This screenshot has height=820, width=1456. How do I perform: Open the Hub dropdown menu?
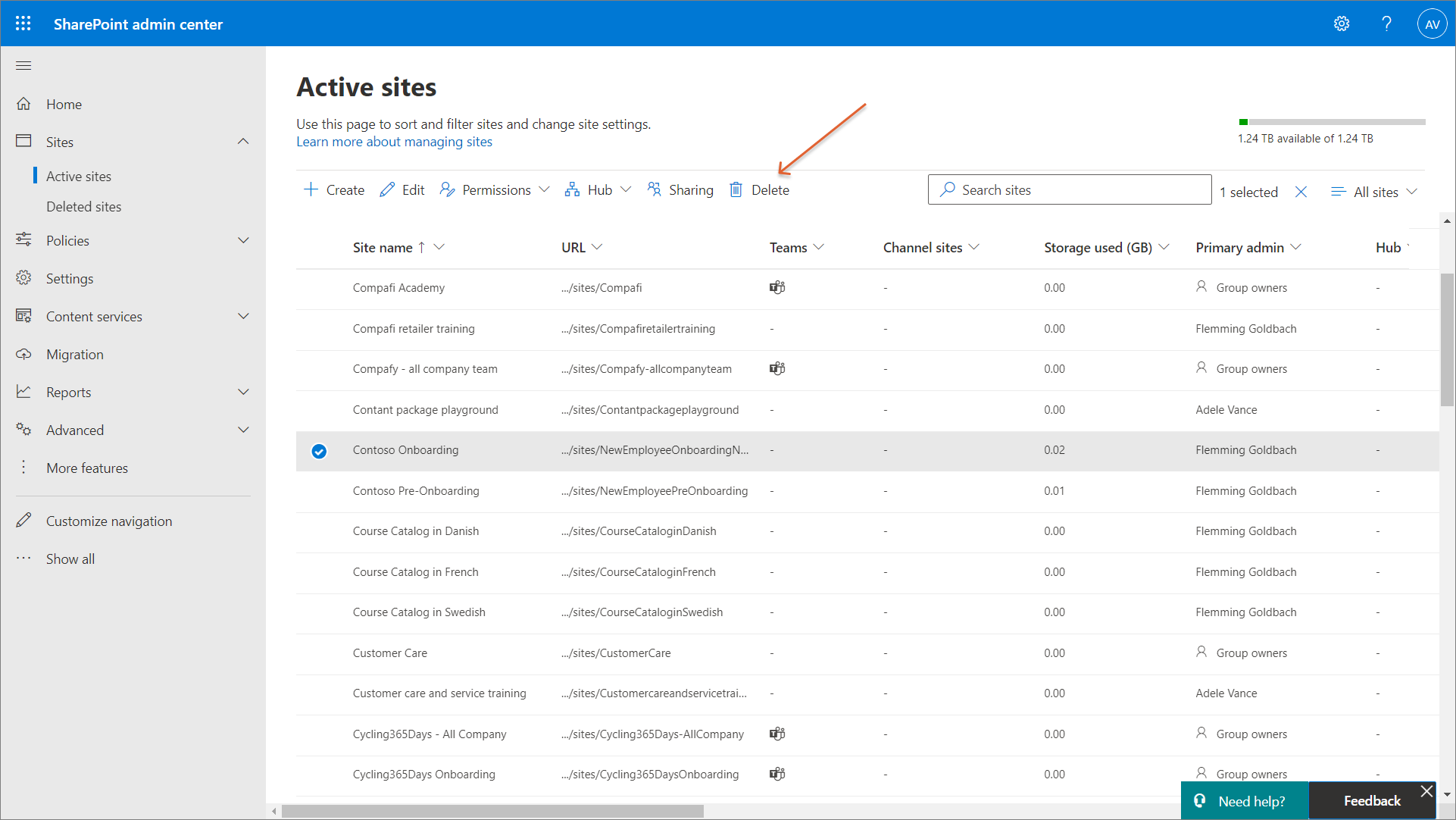598,190
